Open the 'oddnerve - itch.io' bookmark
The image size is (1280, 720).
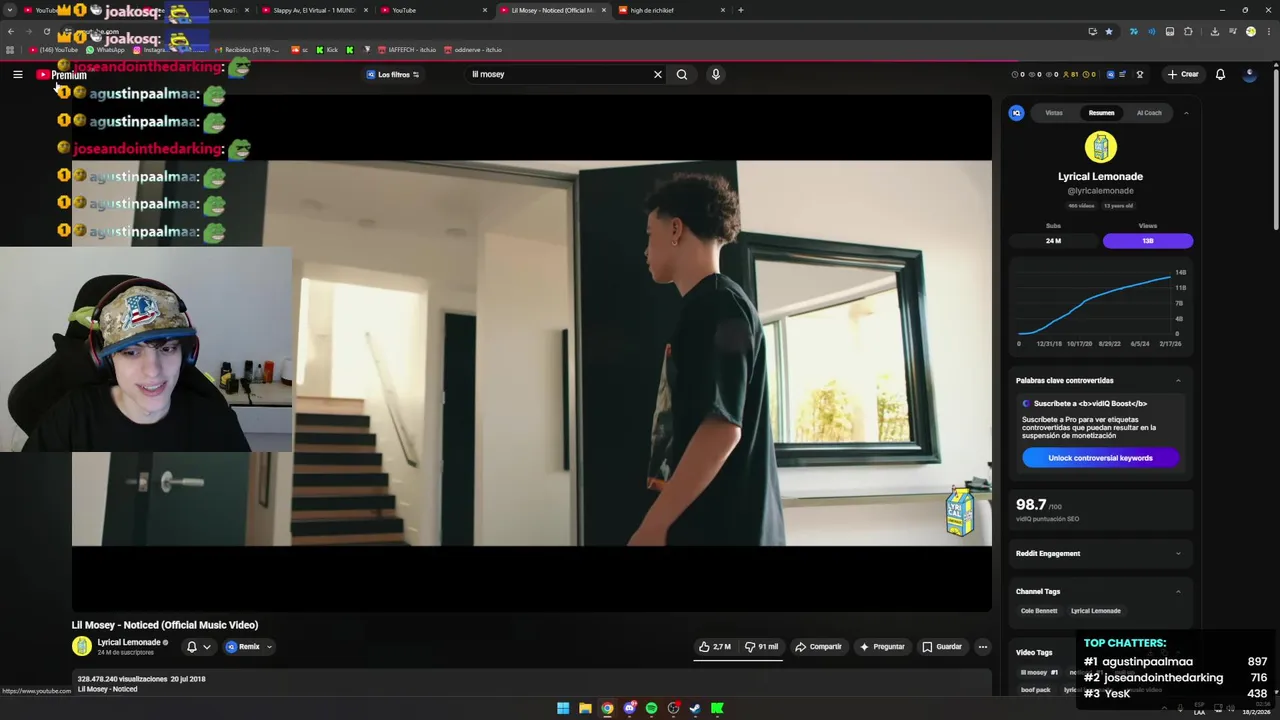[x=472, y=50]
